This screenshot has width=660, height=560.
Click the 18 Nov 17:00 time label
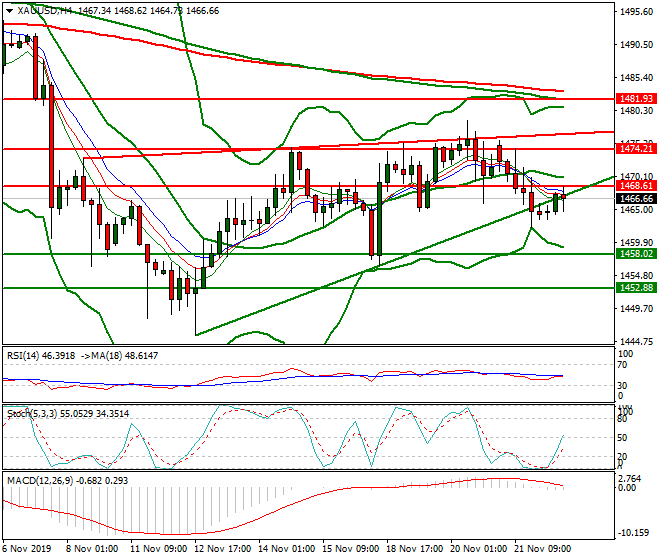coord(415,549)
